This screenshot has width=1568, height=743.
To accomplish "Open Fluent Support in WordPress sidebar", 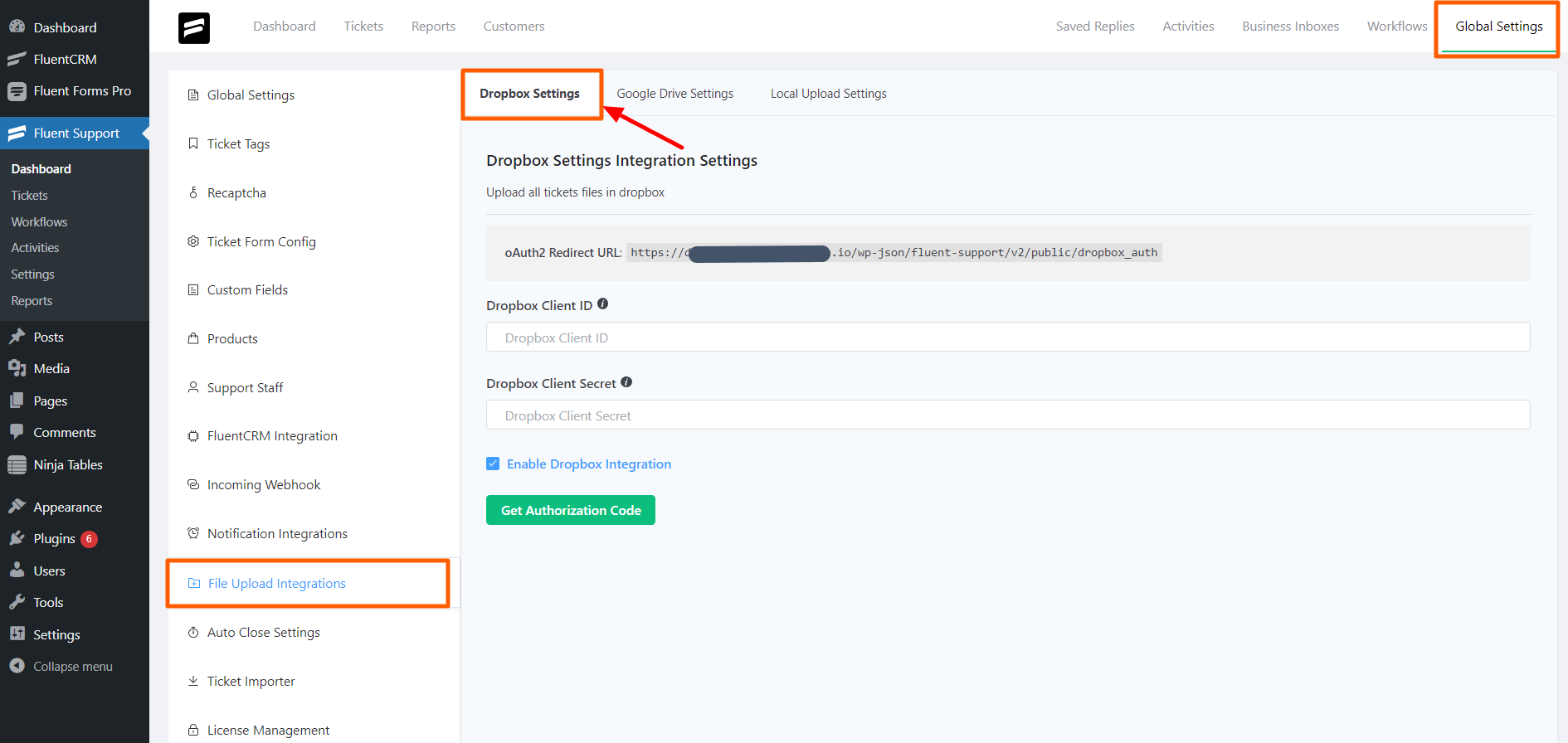I will pyautogui.click(x=75, y=134).
